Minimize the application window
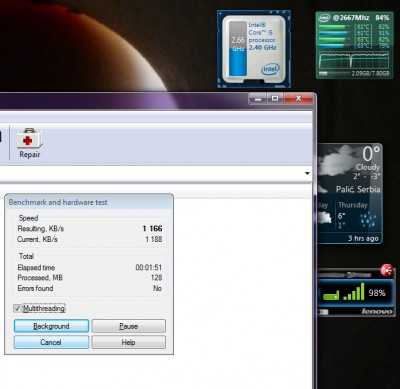400x389 pixels. coord(258,98)
